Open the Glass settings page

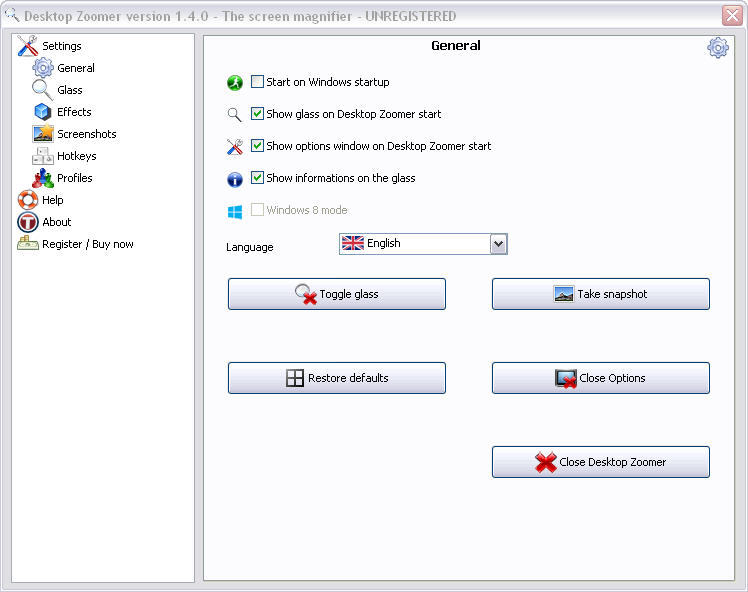pos(70,90)
